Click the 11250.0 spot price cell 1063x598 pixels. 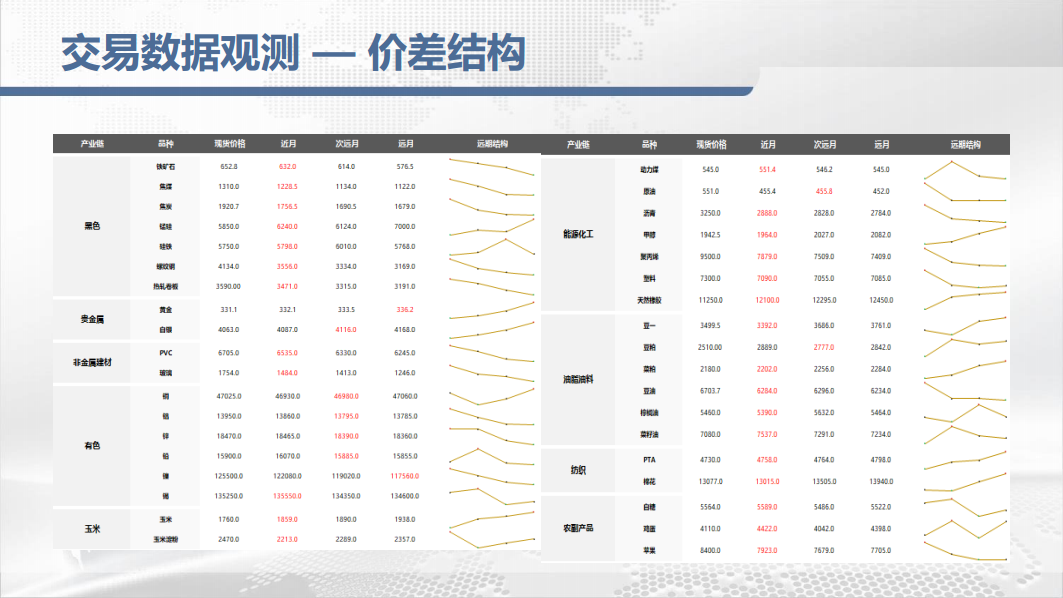711,300
